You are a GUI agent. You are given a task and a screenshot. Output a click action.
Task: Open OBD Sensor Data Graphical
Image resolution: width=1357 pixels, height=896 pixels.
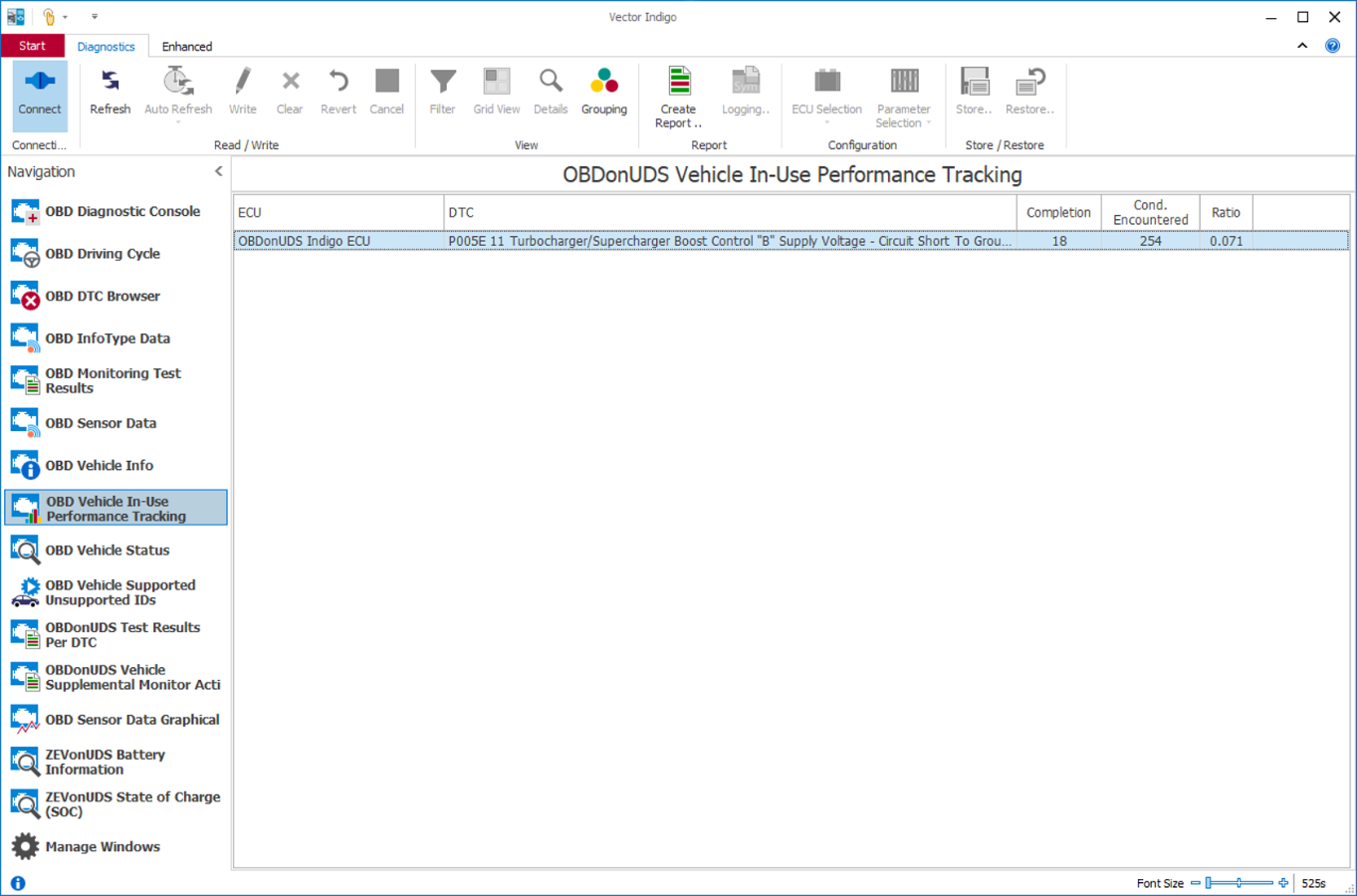click(x=117, y=720)
